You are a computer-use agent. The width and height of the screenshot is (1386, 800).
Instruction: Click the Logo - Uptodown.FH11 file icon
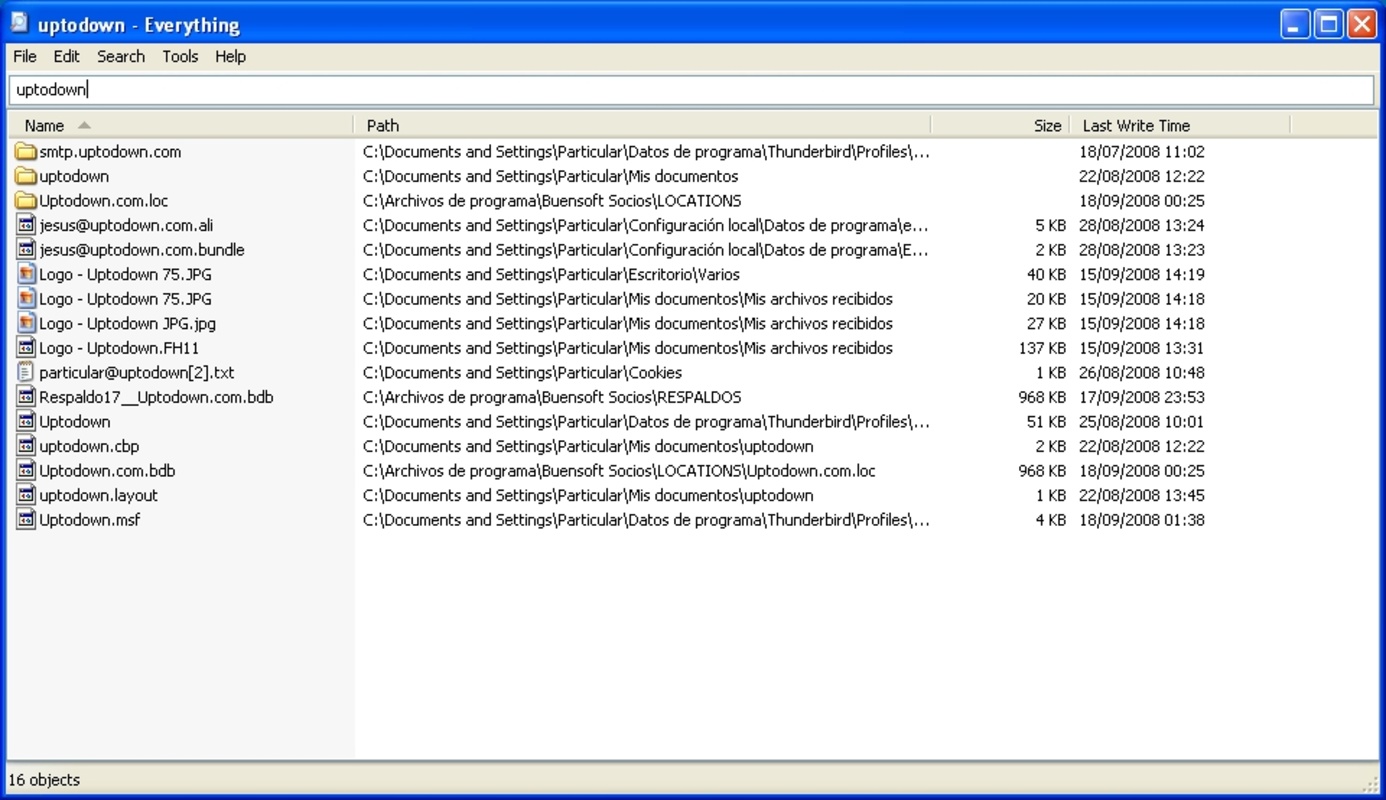click(26, 348)
